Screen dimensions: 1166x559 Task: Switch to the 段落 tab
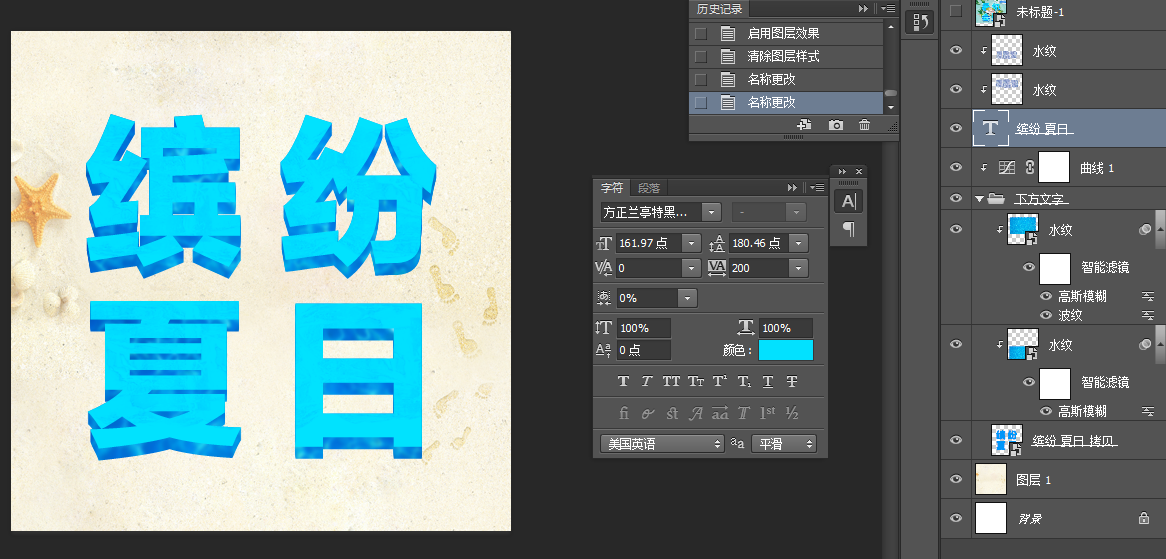coord(649,188)
